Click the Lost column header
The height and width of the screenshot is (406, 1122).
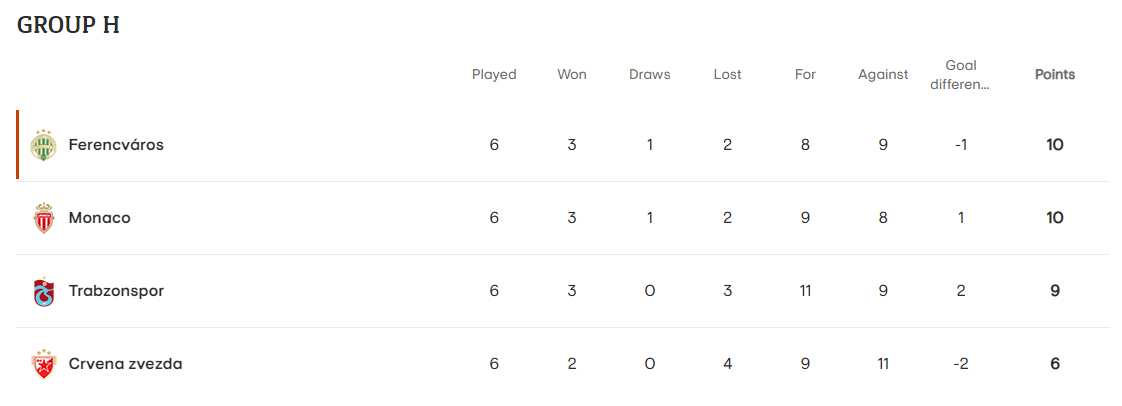coord(728,75)
